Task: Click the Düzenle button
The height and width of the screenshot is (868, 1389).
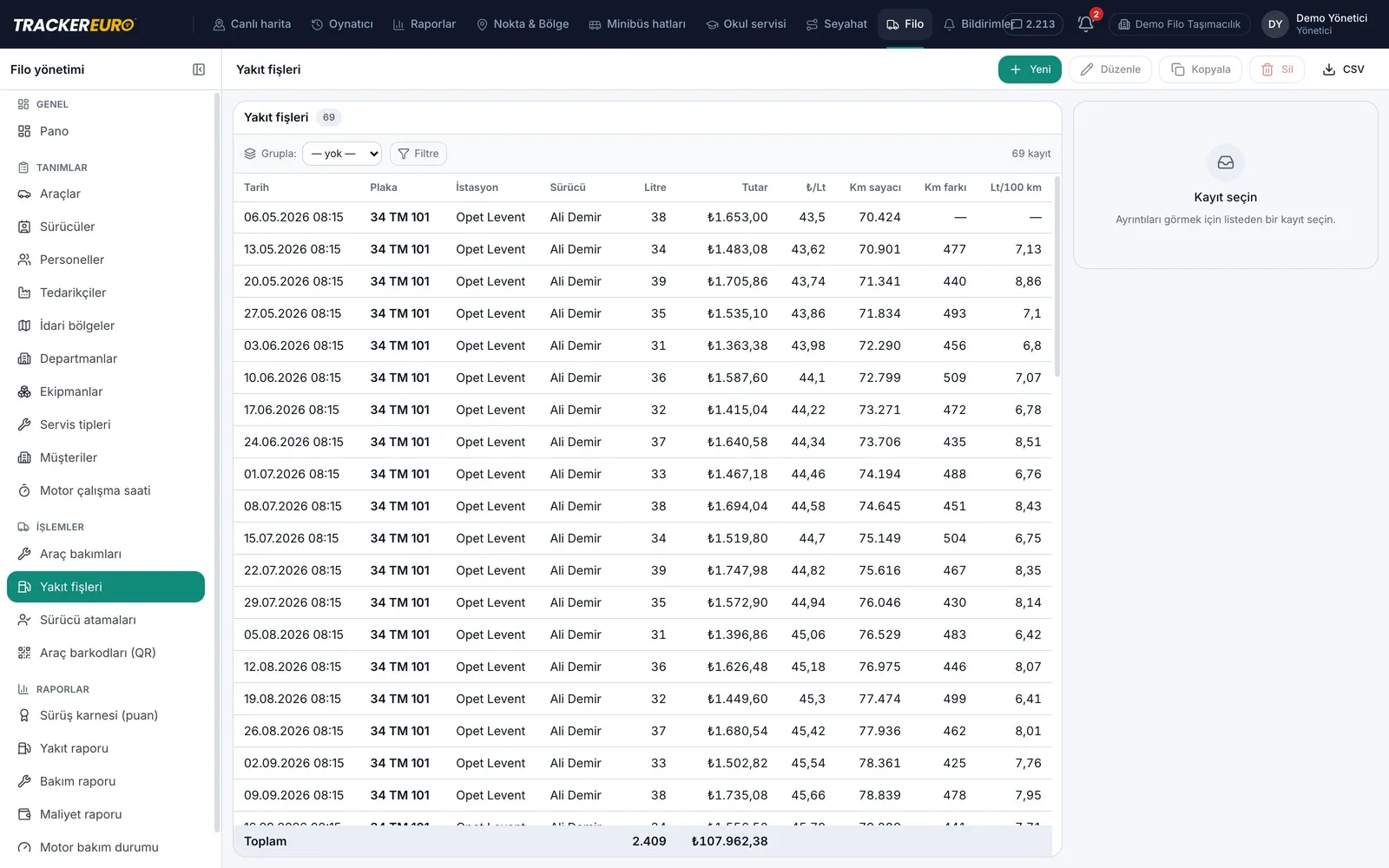Action: pos(1110,69)
